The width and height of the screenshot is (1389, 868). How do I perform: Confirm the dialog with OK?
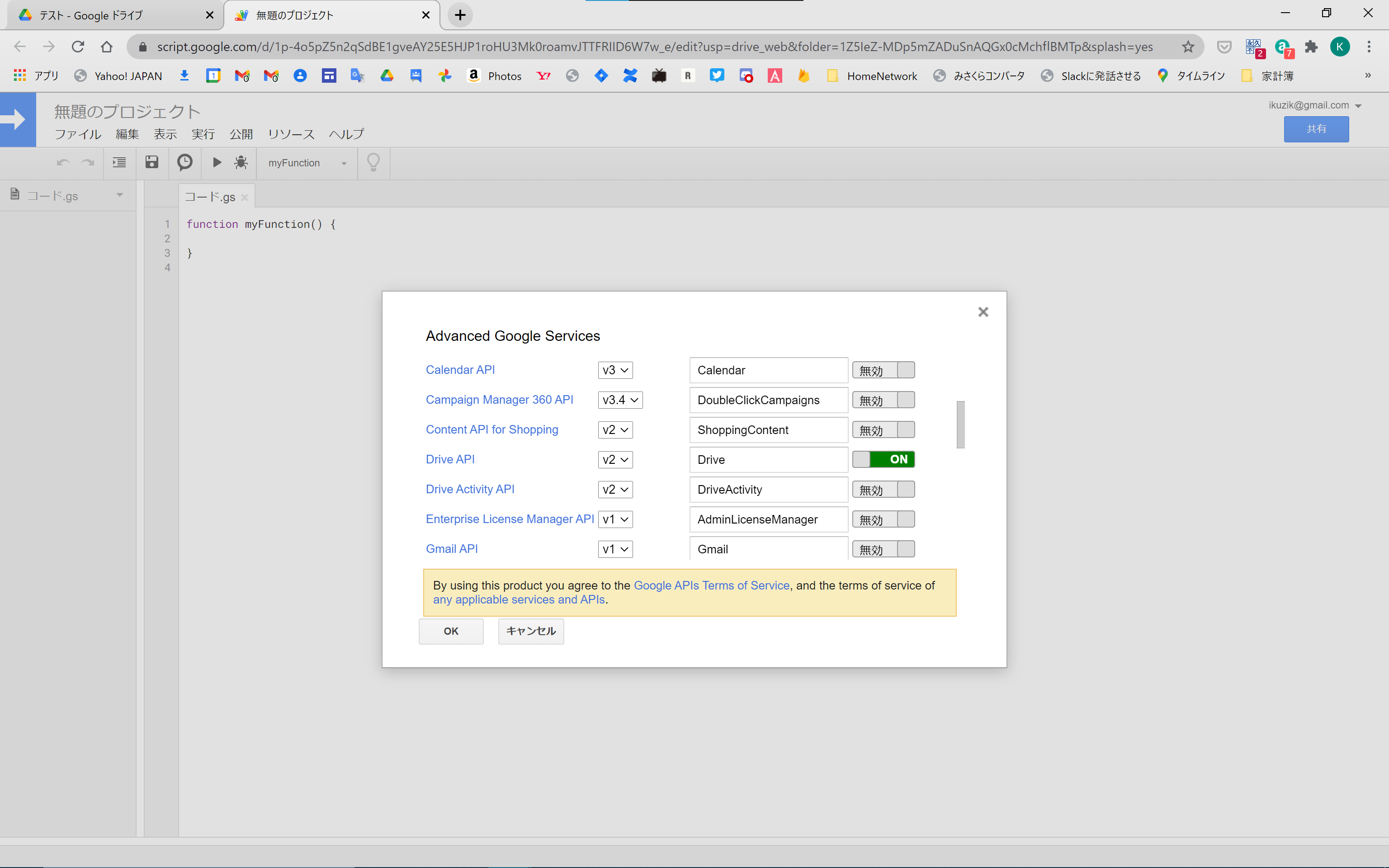pos(451,631)
